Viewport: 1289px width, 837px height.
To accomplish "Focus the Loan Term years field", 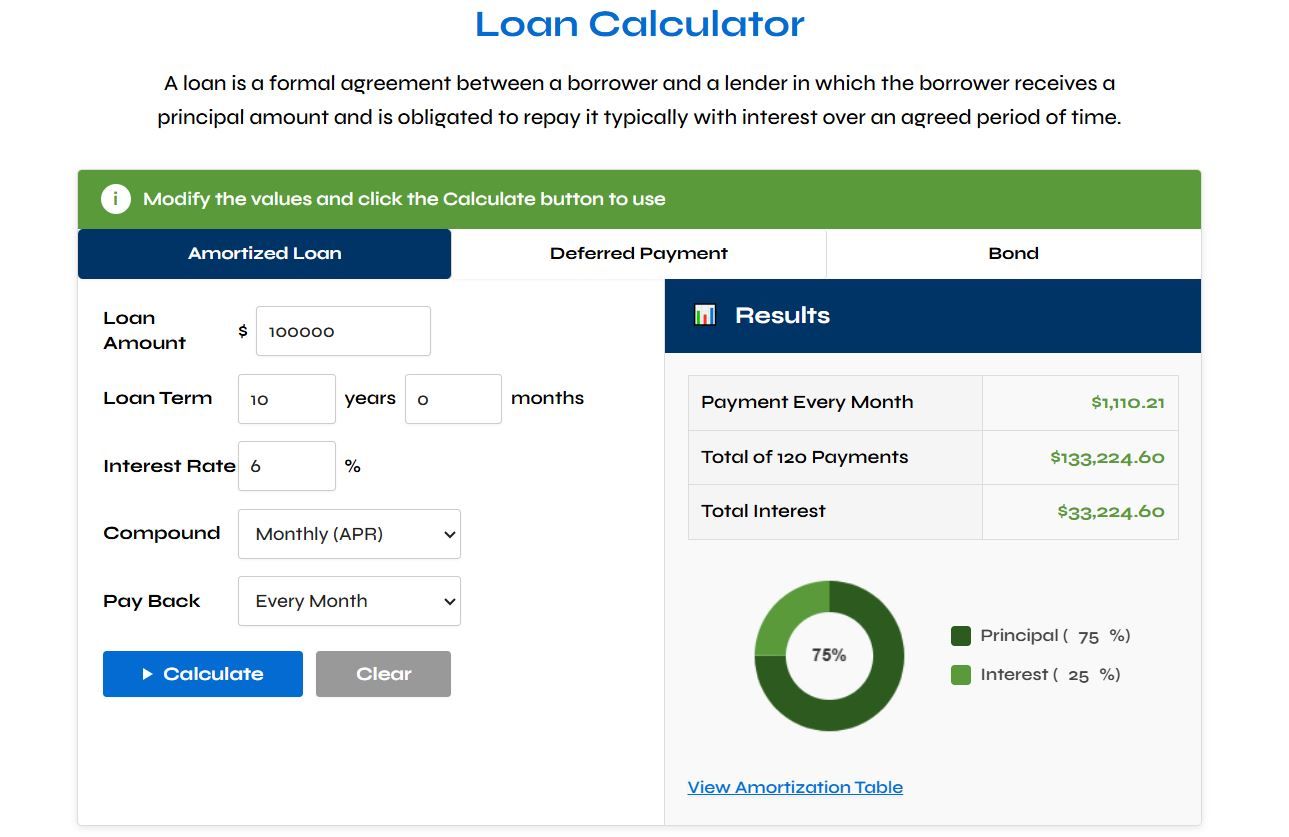I will 287,399.
